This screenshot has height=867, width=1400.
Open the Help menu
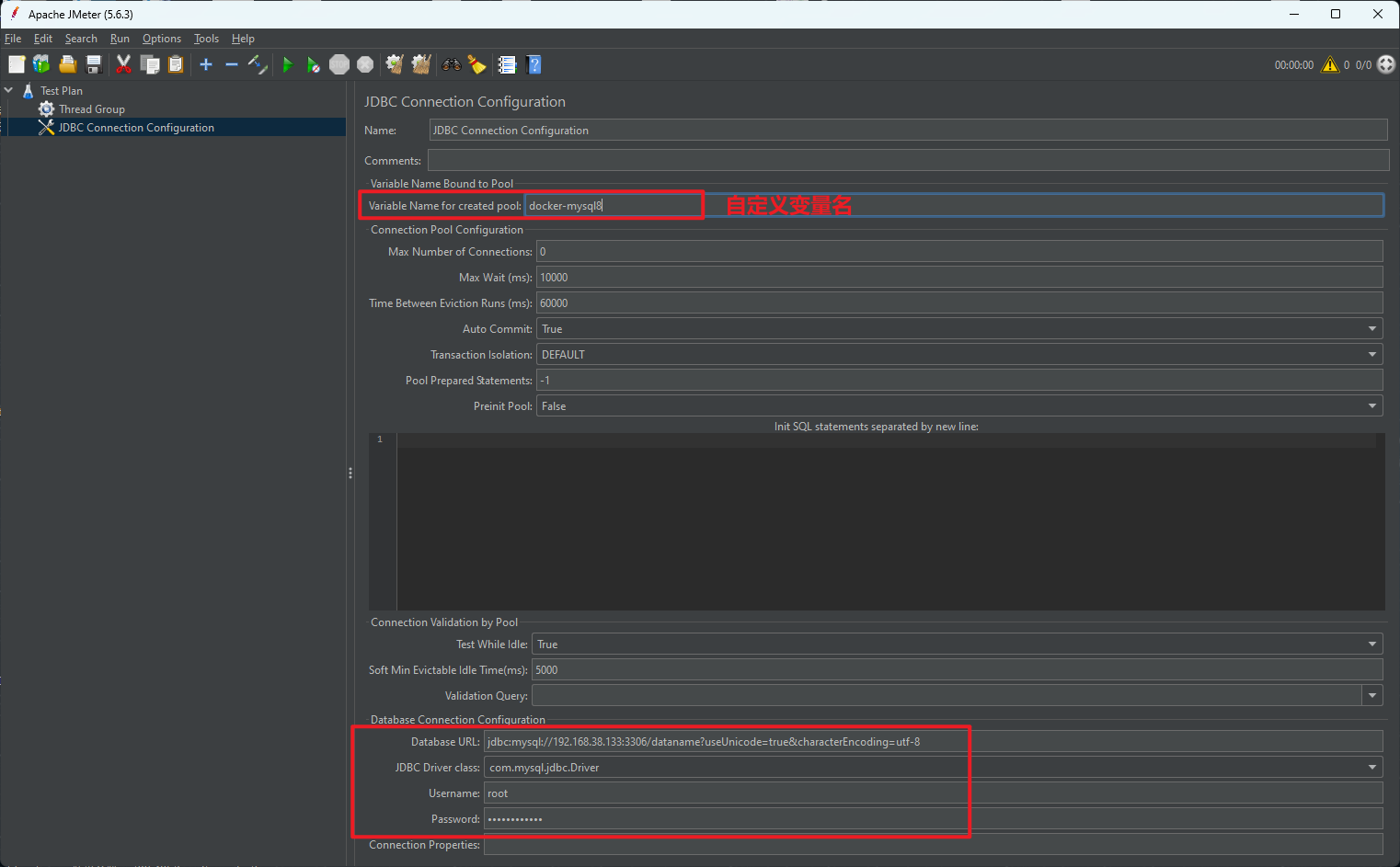click(243, 39)
